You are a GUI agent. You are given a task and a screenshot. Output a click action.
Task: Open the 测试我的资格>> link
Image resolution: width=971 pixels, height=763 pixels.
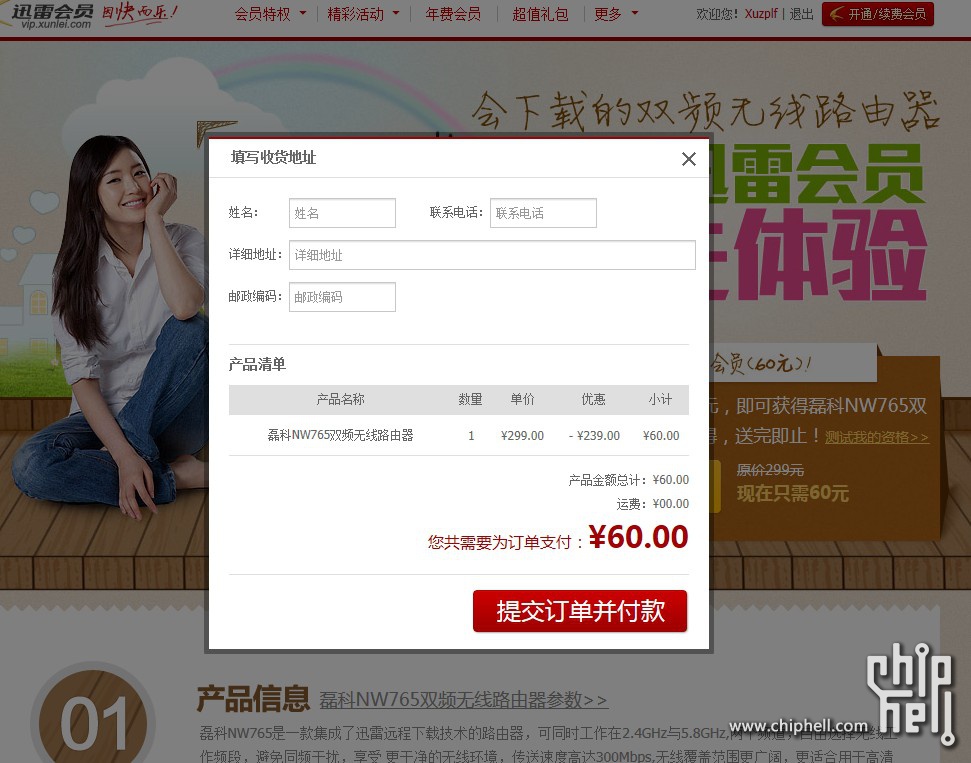(877, 437)
